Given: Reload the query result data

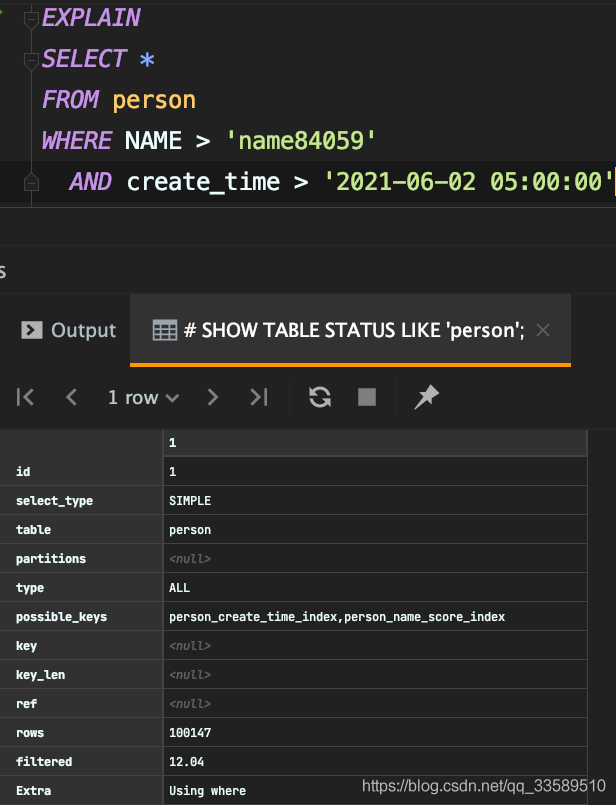Looking at the screenshot, I should tap(320, 397).
